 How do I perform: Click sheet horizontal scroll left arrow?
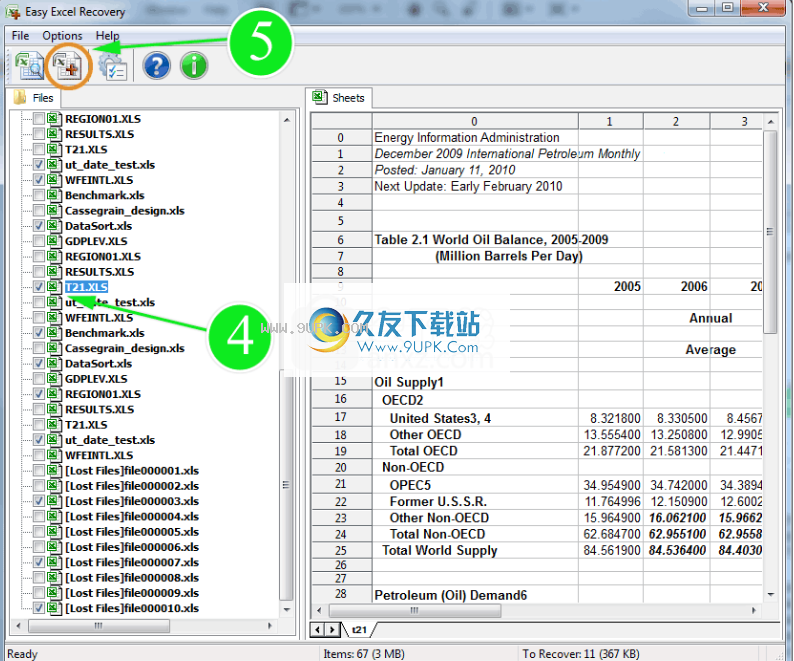point(319,610)
